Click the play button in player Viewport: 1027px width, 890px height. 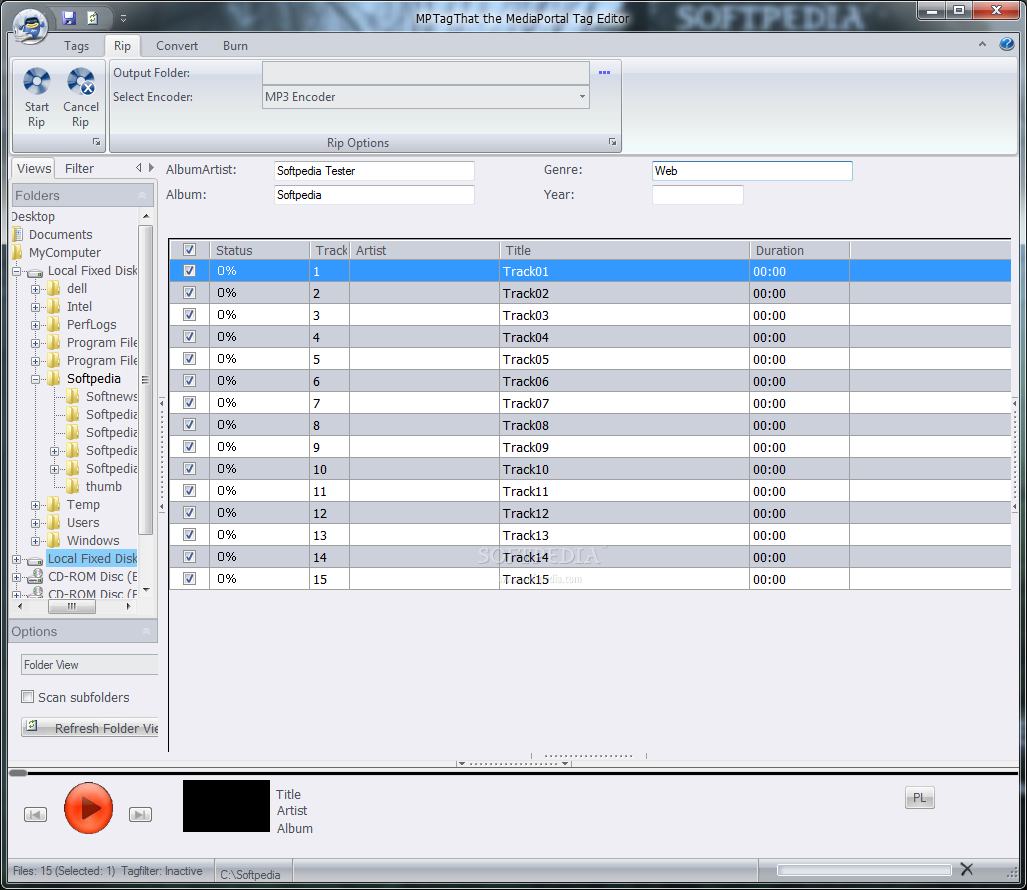[88, 808]
